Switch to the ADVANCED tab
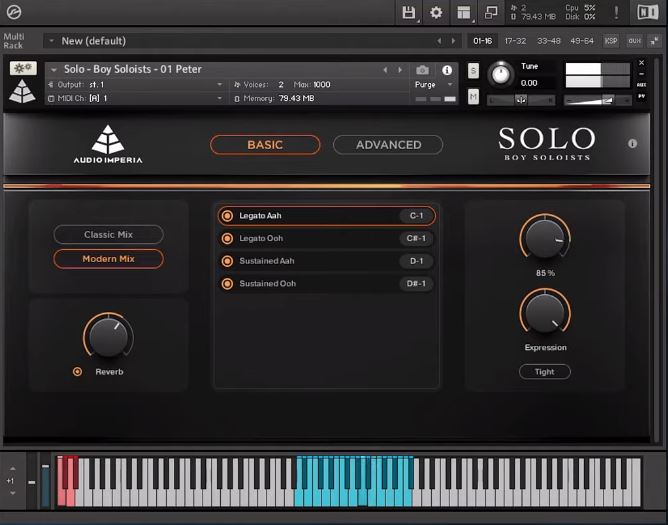 tap(388, 145)
